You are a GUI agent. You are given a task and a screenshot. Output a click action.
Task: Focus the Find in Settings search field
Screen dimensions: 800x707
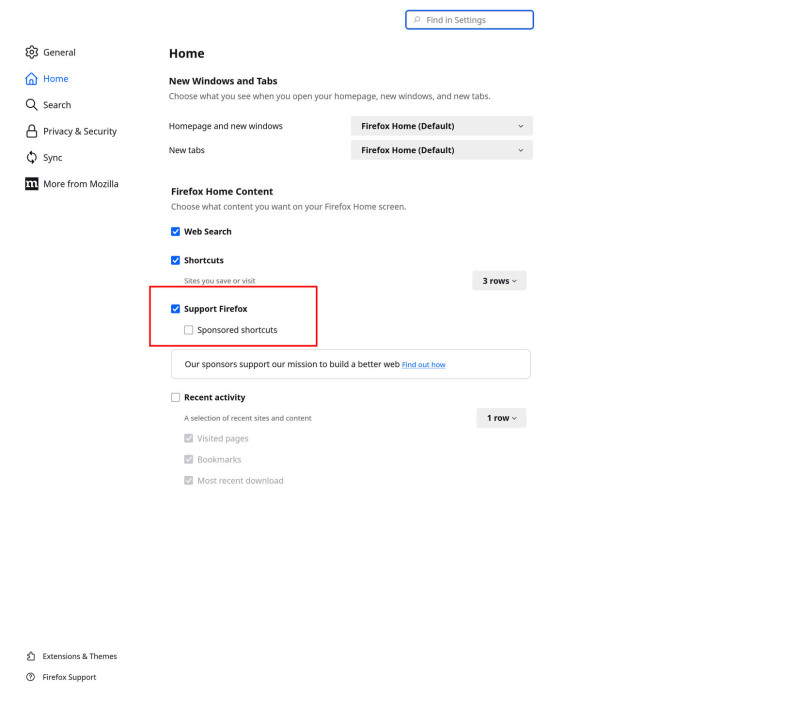tap(469, 20)
